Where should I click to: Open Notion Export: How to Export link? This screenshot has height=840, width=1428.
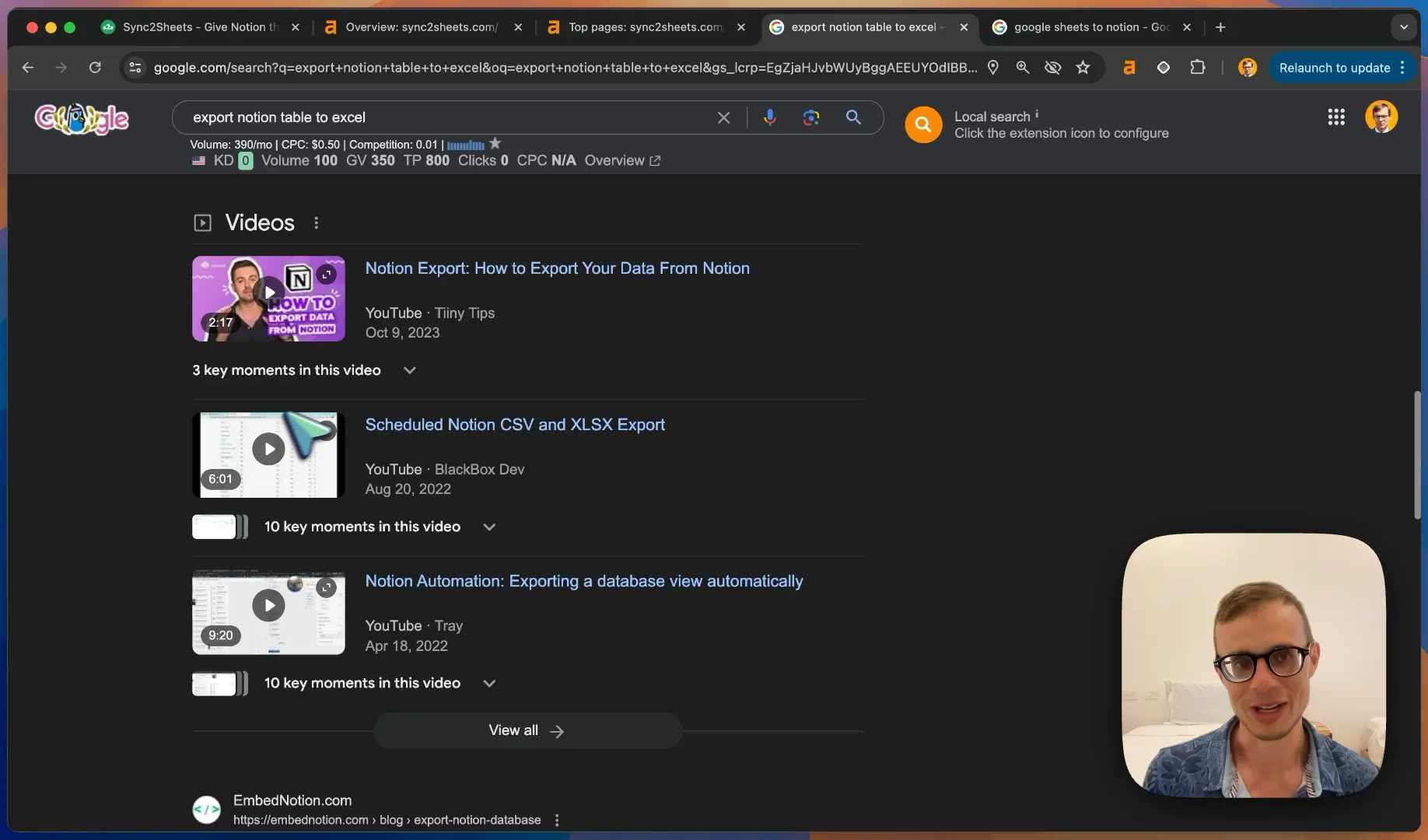(x=558, y=268)
